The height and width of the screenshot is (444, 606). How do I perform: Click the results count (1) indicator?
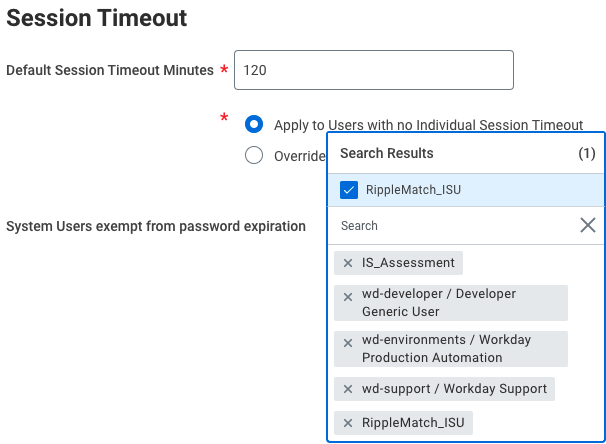point(587,154)
